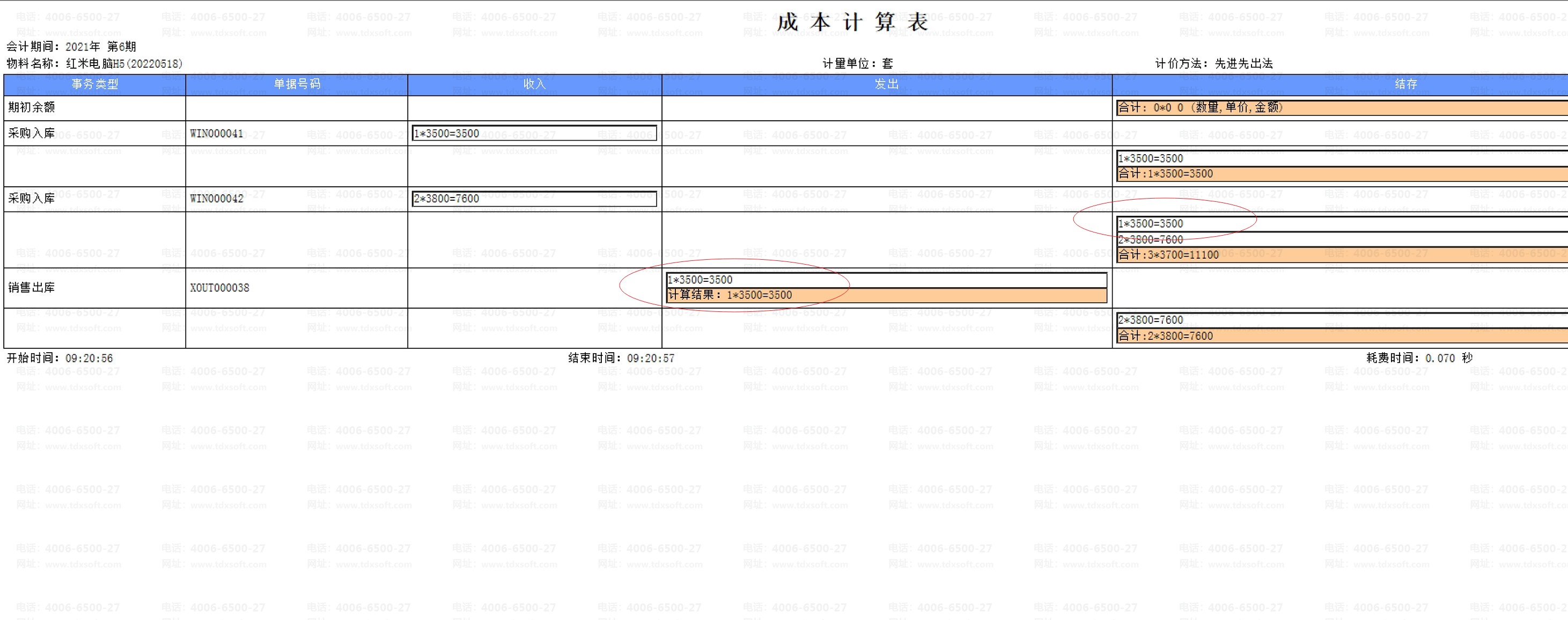1568x620 pixels.
Task: Click the 结存 column header
Action: [x=1406, y=84]
